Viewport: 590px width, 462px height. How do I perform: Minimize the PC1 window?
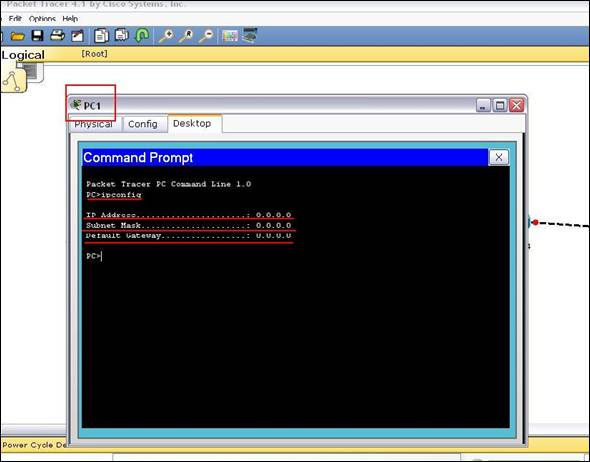click(x=483, y=105)
